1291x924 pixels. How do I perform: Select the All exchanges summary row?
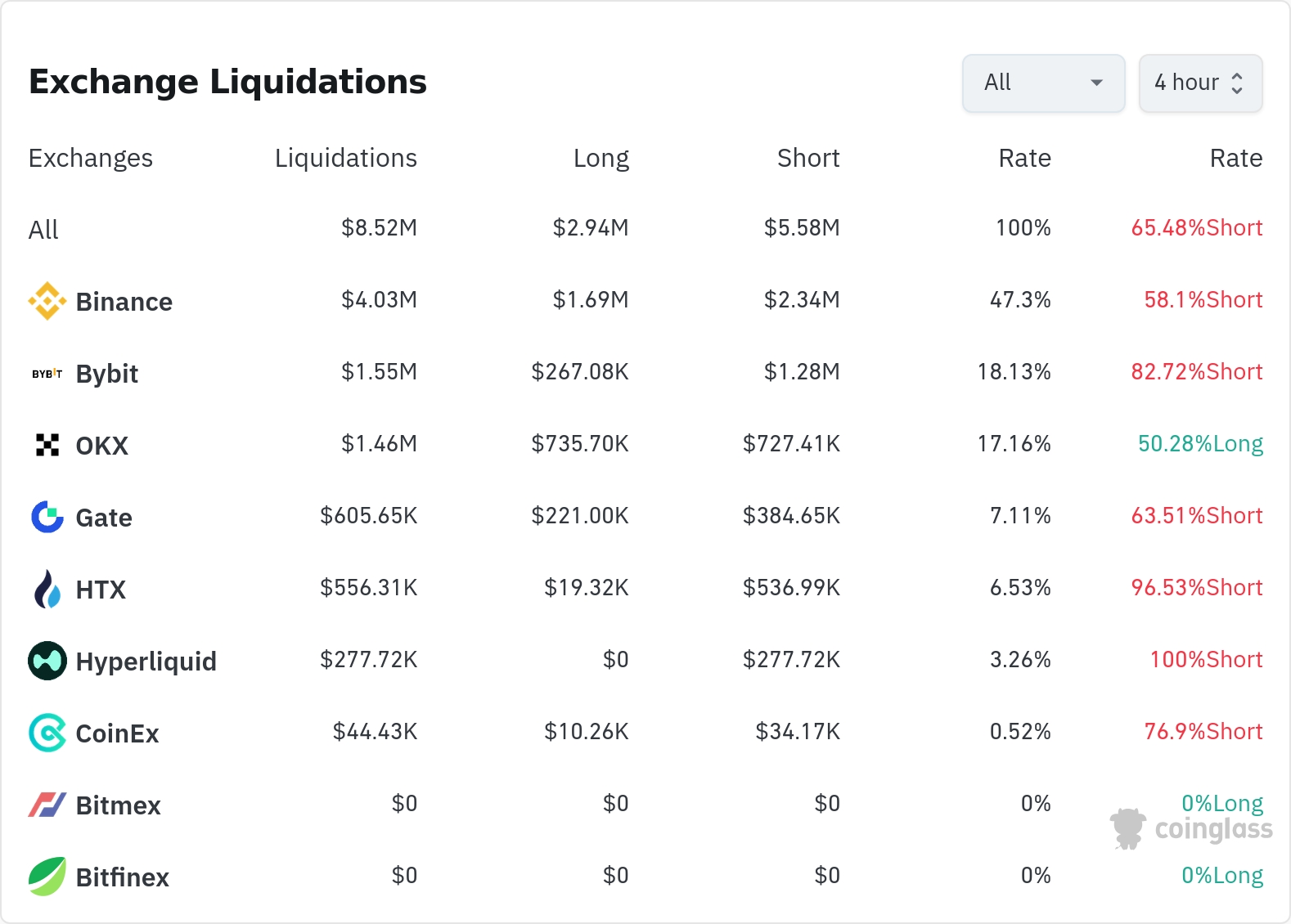coord(43,230)
